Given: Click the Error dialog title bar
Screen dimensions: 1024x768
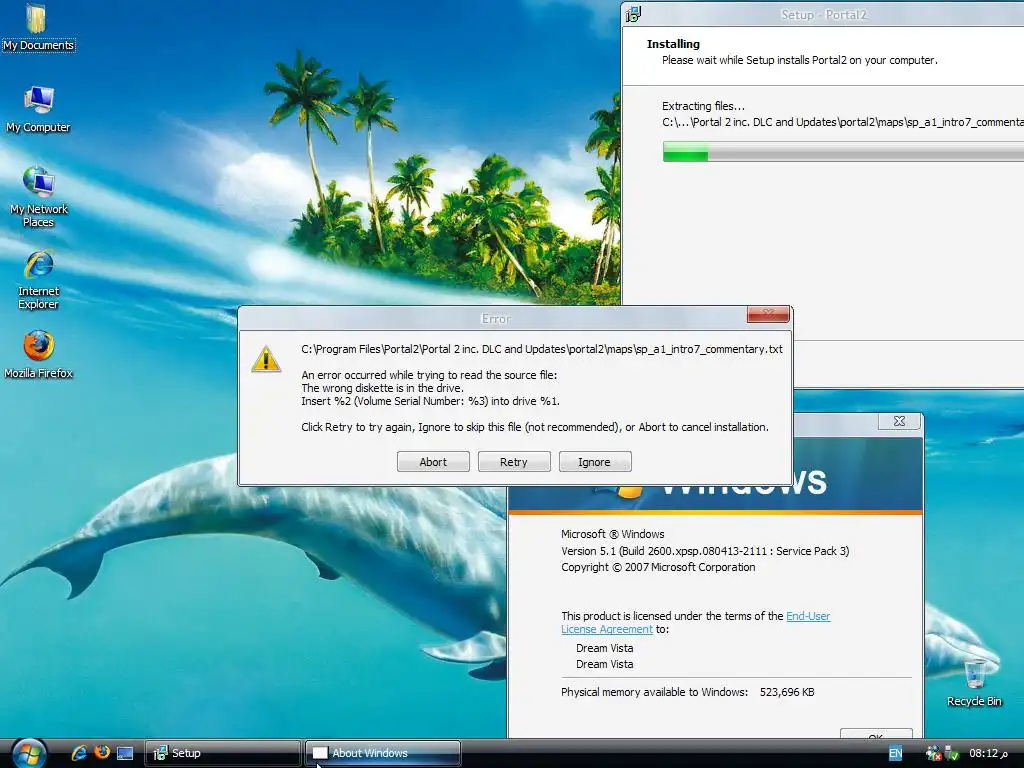Looking at the screenshot, I should 495,318.
